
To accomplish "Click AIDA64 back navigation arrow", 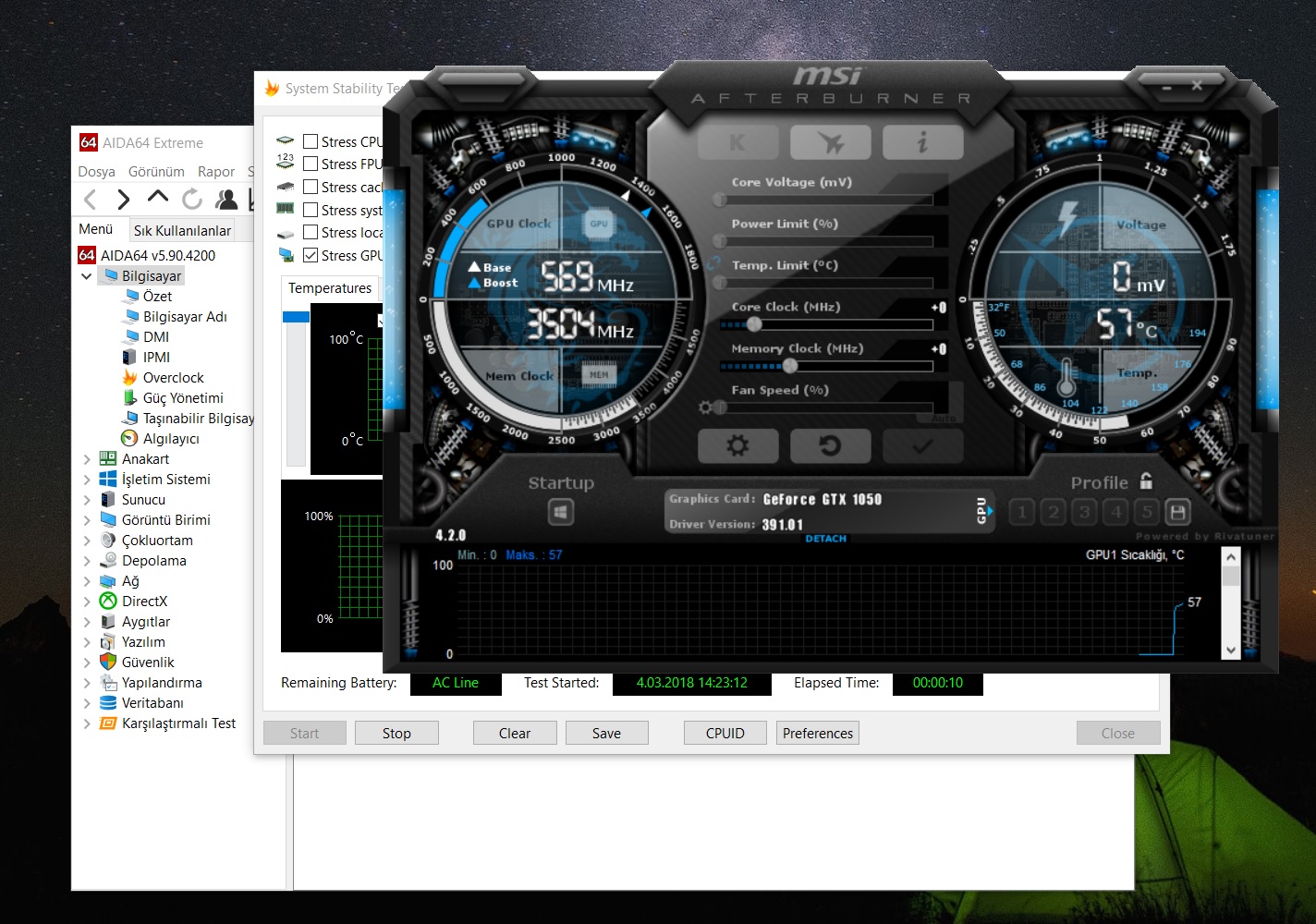I will (91, 199).
